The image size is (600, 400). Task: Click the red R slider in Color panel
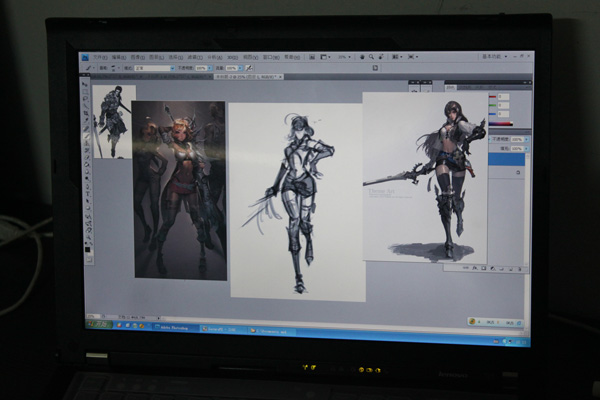pos(492,97)
